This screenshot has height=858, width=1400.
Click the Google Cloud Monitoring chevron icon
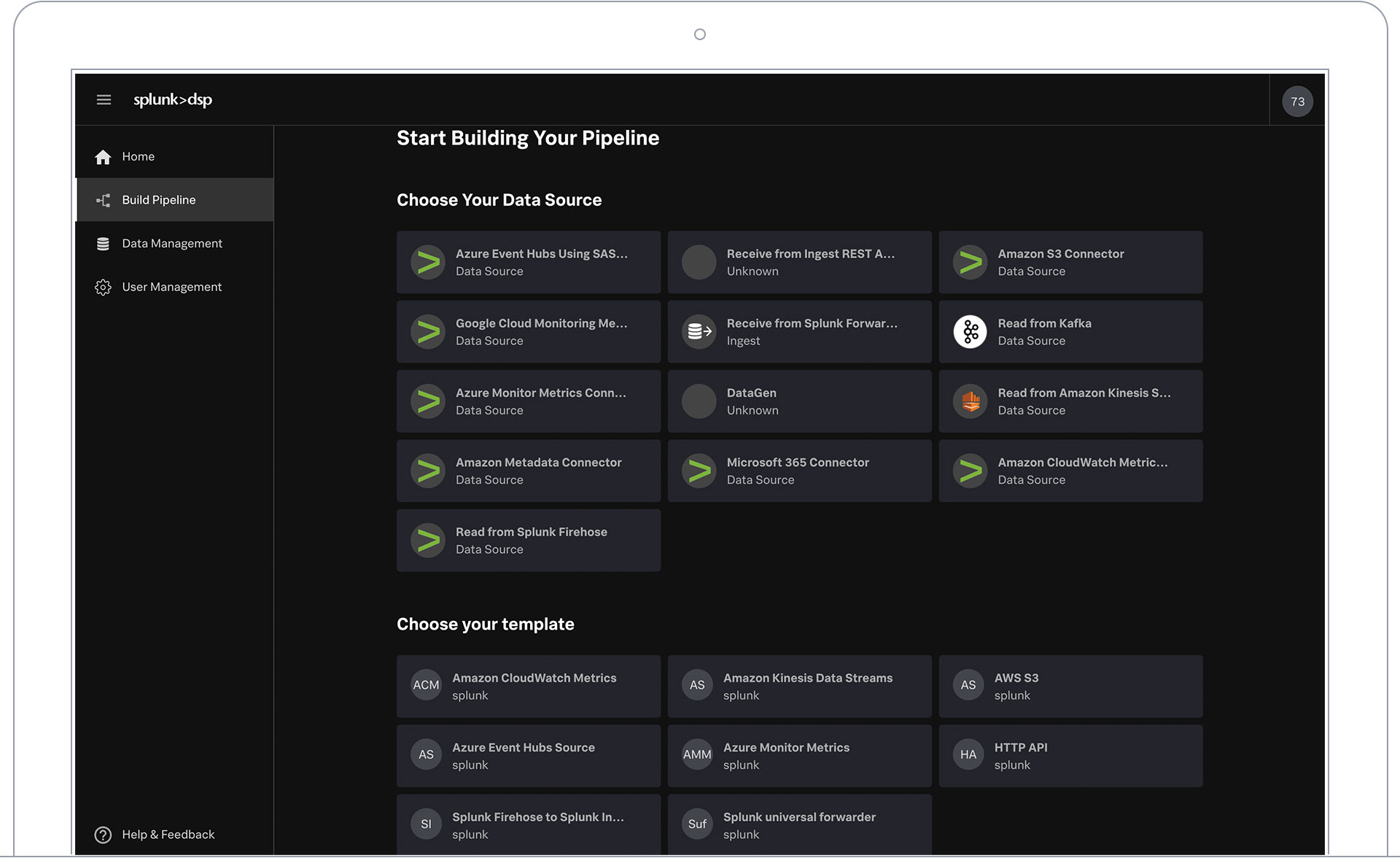pyautogui.click(x=428, y=332)
